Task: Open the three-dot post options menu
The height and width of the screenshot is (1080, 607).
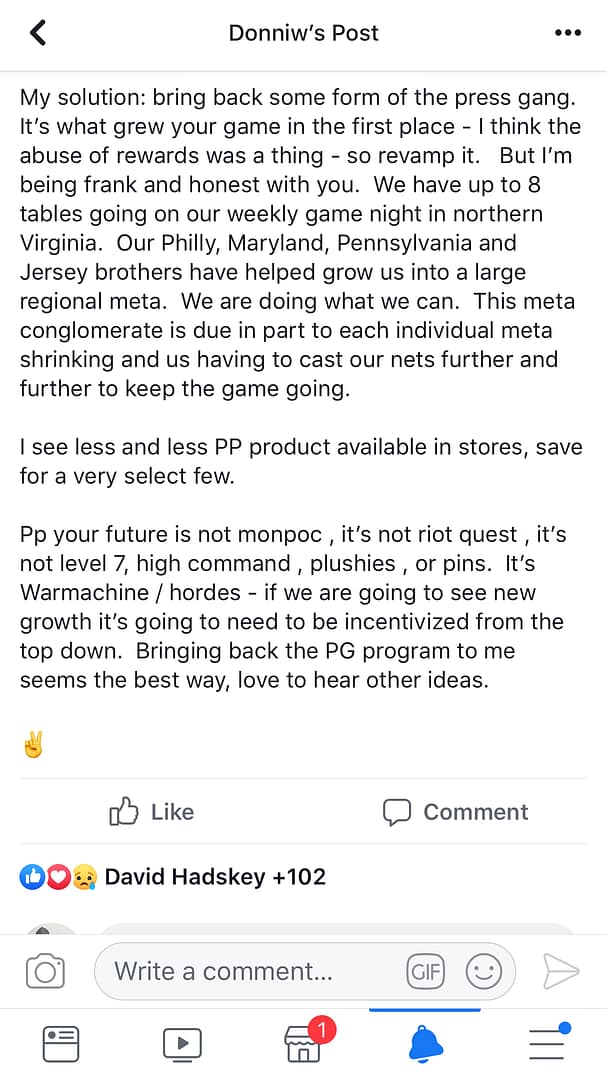Action: tap(567, 33)
